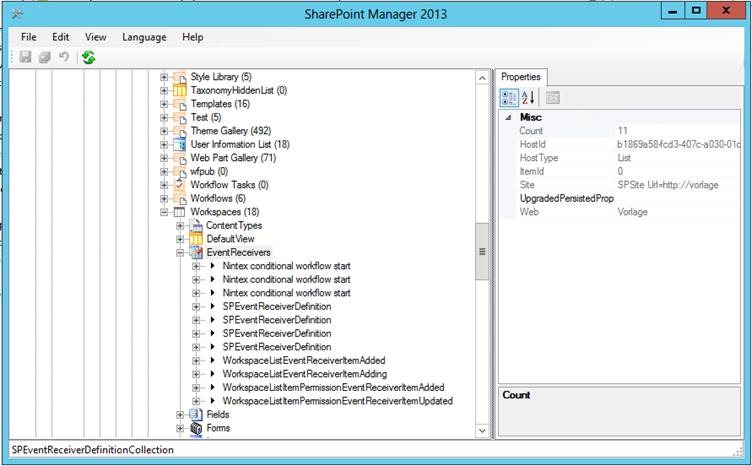
Task: Select the User Information List icon
Action: [x=180, y=144]
